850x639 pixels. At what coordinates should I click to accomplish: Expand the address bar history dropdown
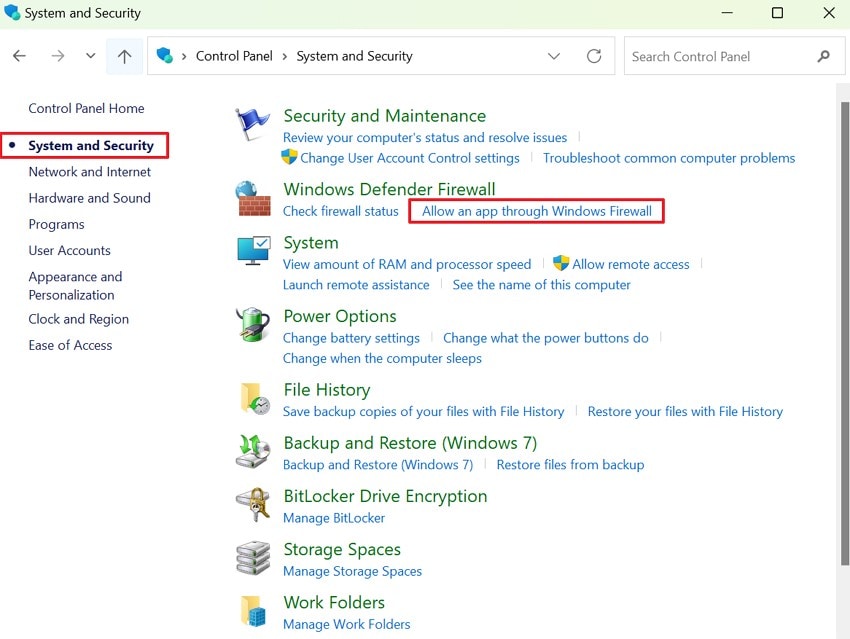(x=553, y=56)
